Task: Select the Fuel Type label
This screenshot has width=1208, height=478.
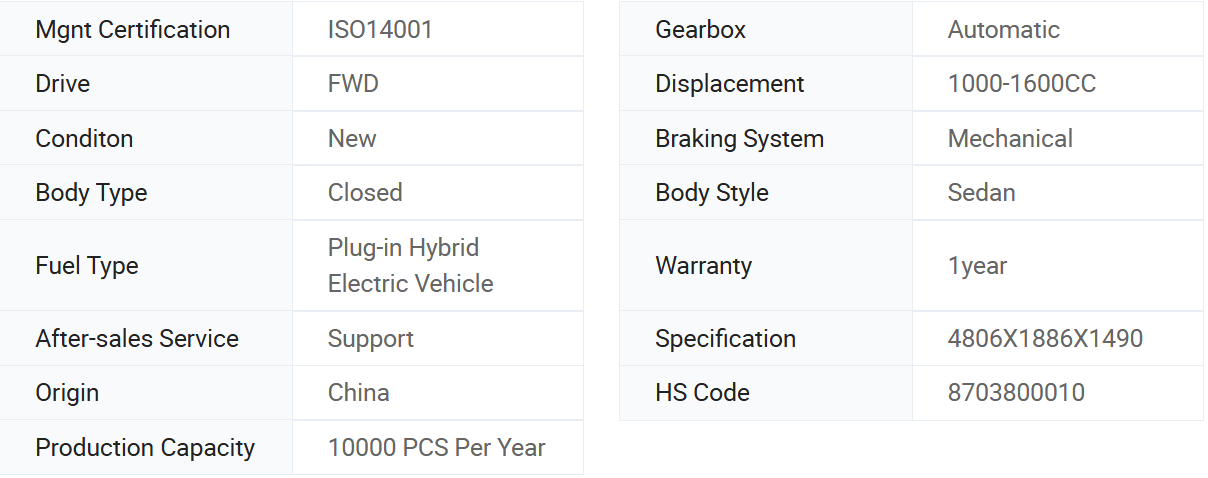Action: [87, 265]
